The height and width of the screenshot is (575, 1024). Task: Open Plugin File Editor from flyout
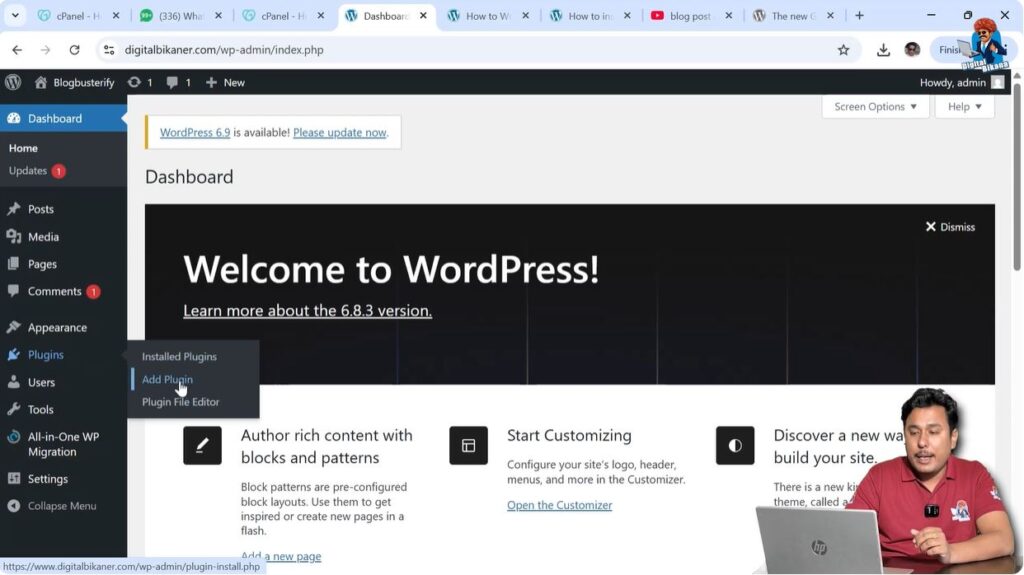(x=181, y=402)
